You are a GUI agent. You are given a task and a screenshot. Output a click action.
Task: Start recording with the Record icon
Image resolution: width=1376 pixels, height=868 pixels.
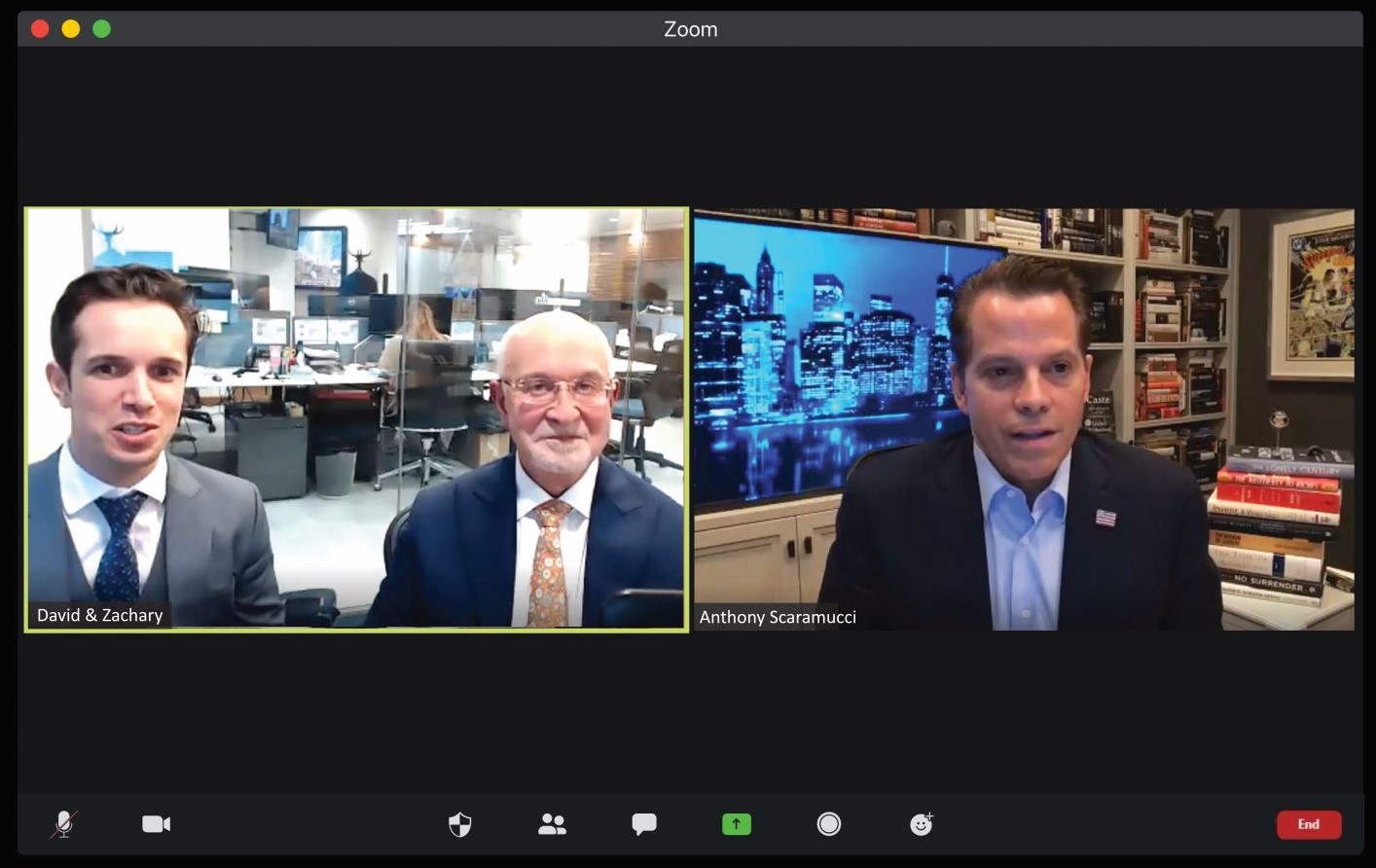click(829, 825)
